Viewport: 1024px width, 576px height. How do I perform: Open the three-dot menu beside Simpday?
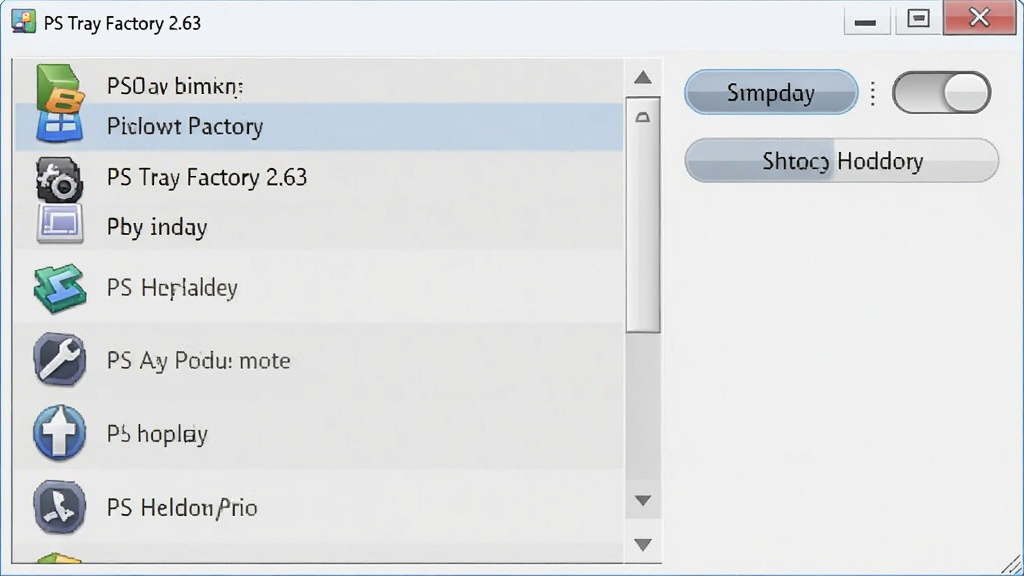click(x=873, y=93)
